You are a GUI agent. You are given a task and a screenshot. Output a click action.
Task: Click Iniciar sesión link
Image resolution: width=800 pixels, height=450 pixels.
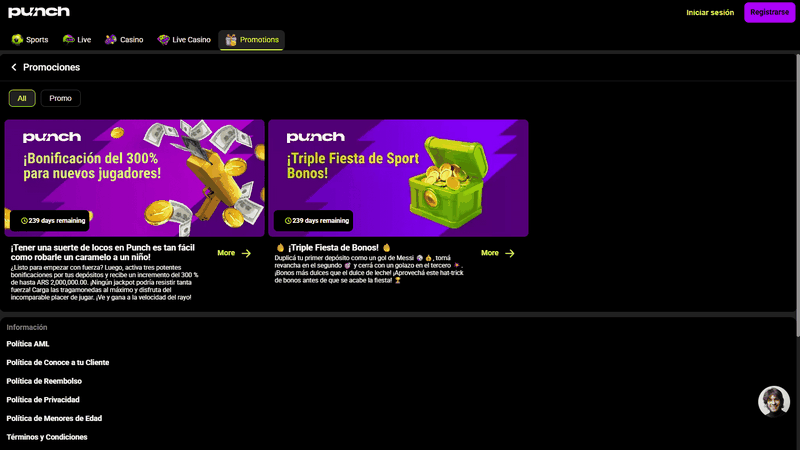click(x=710, y=13)
